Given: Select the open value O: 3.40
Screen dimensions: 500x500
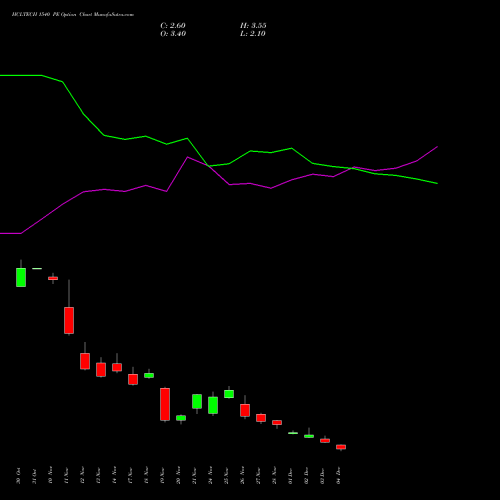Looking at the screenshot, I should [173, 34].
